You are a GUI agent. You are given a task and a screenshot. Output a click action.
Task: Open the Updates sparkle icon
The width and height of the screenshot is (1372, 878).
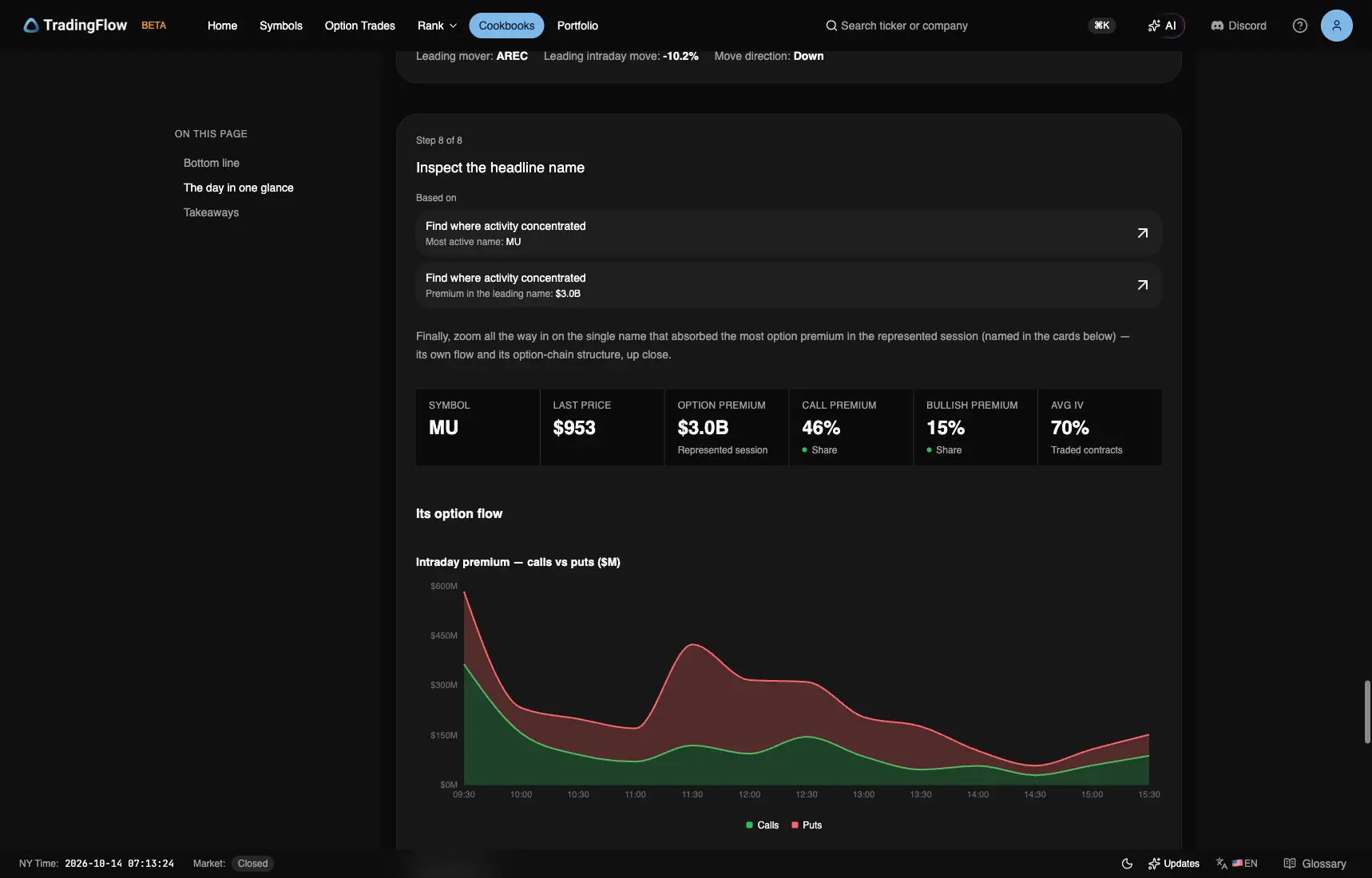click(x=1154, y=864)
